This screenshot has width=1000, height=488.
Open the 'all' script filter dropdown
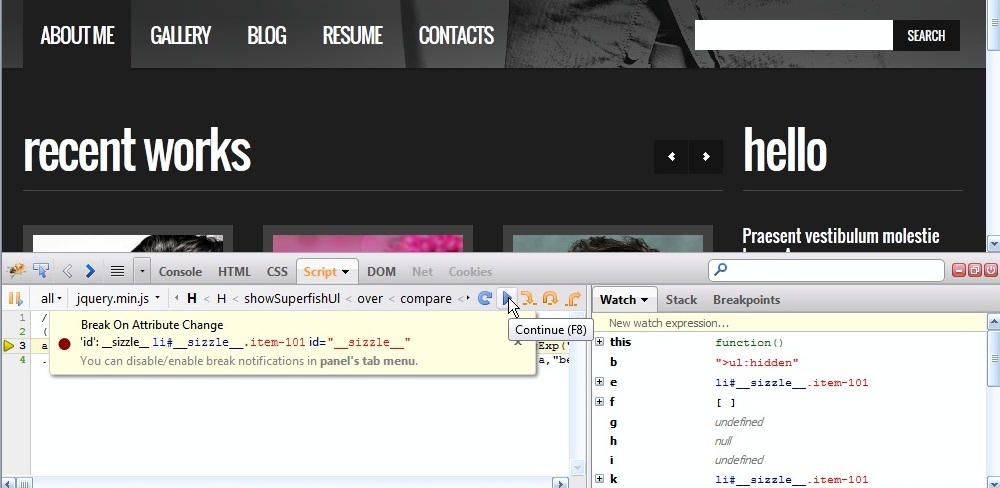click(x=51, y=298)
